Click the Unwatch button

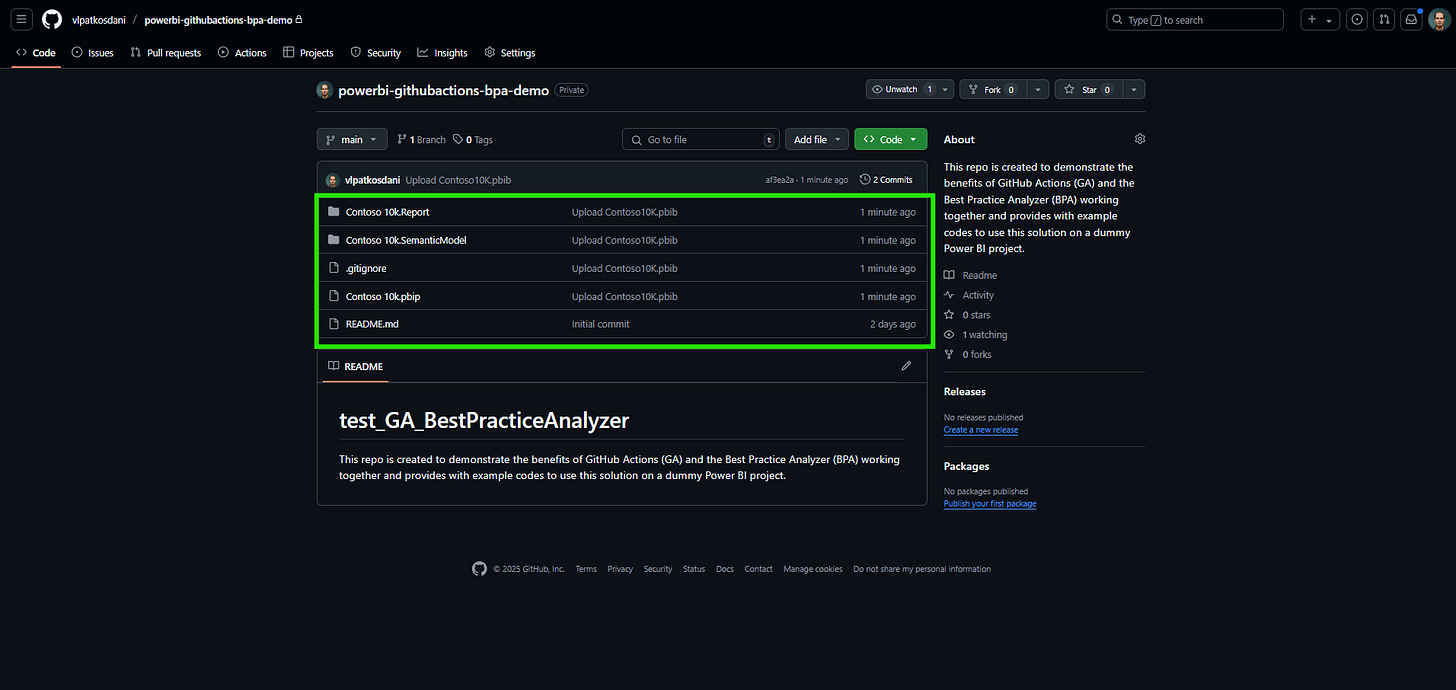click(902, 90)
